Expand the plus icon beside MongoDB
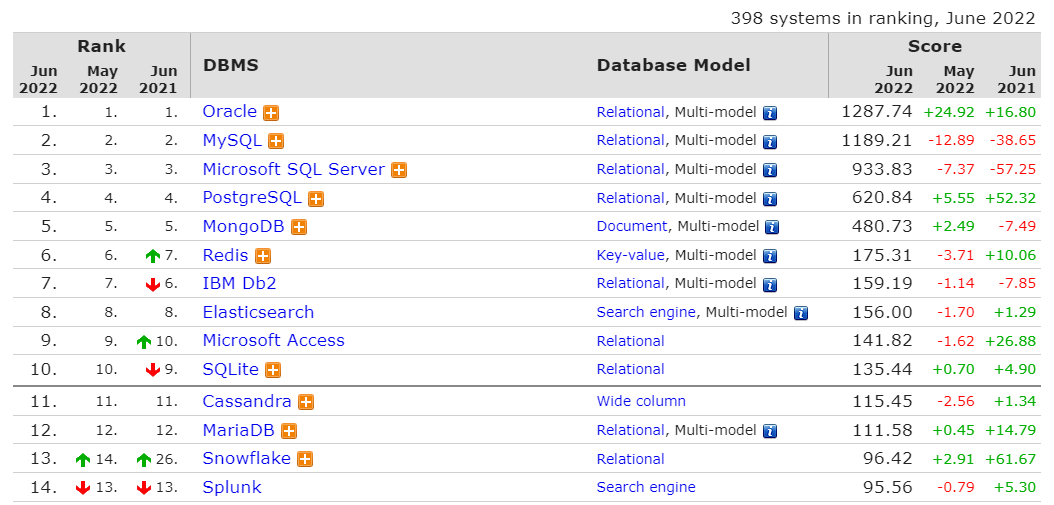 299,227
